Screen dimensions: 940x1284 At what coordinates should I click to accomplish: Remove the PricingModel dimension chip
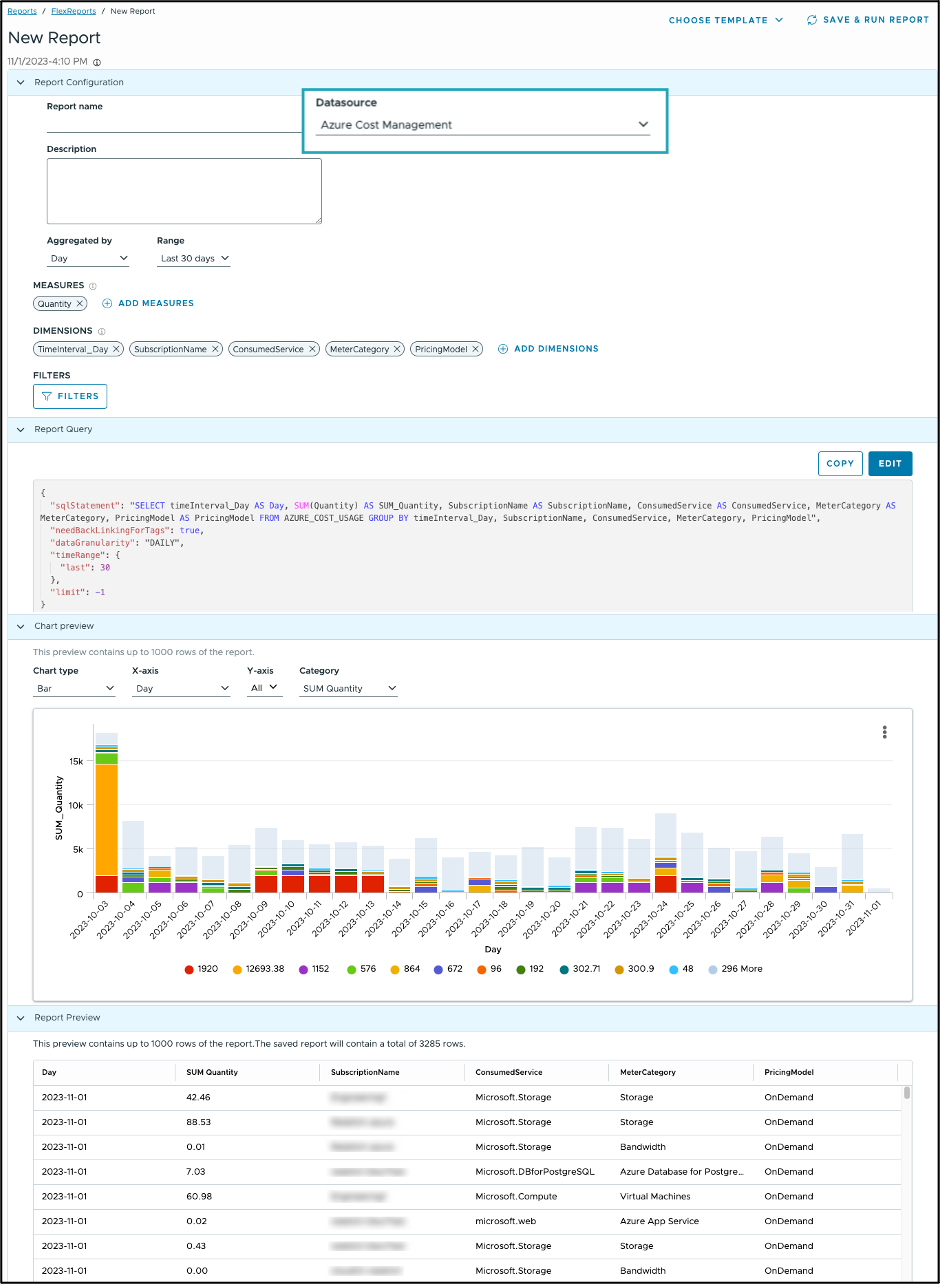click(x=476, y=349)
